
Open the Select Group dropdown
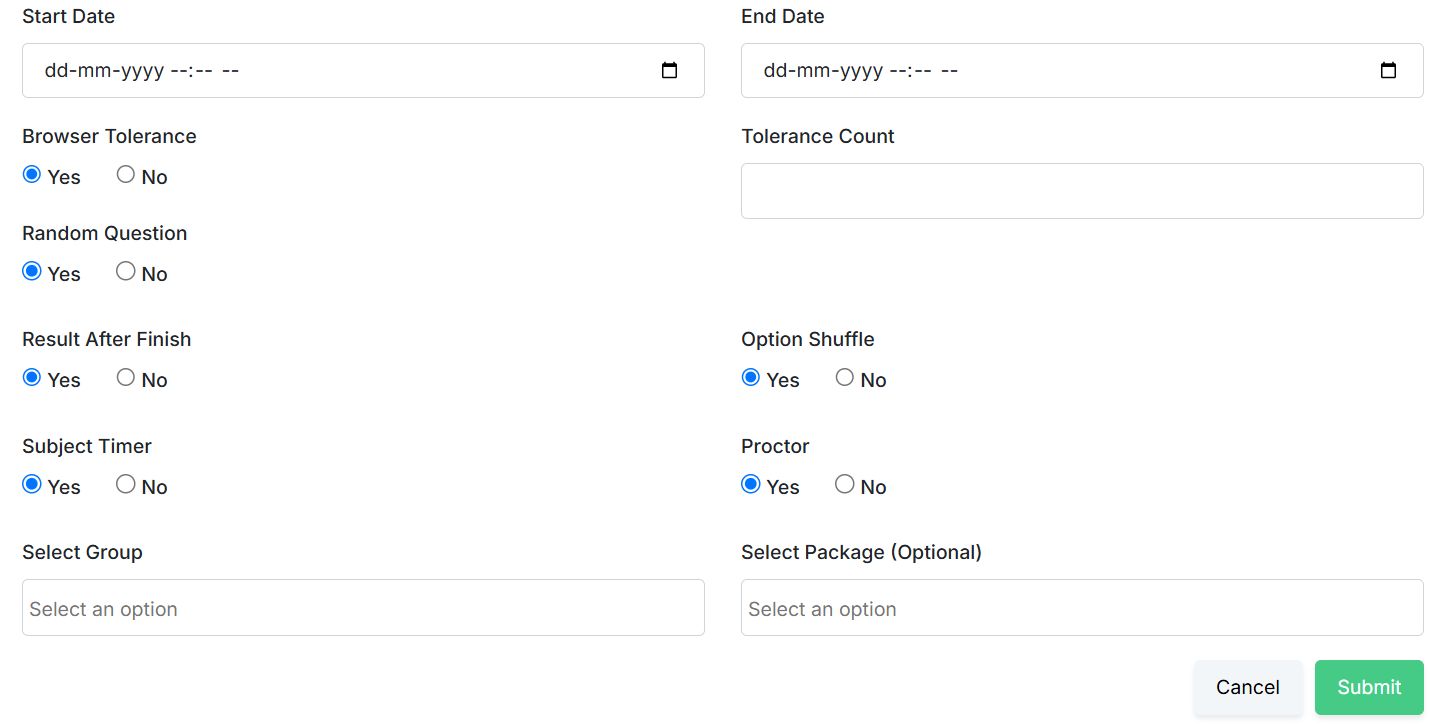click(x=363, y=608)
